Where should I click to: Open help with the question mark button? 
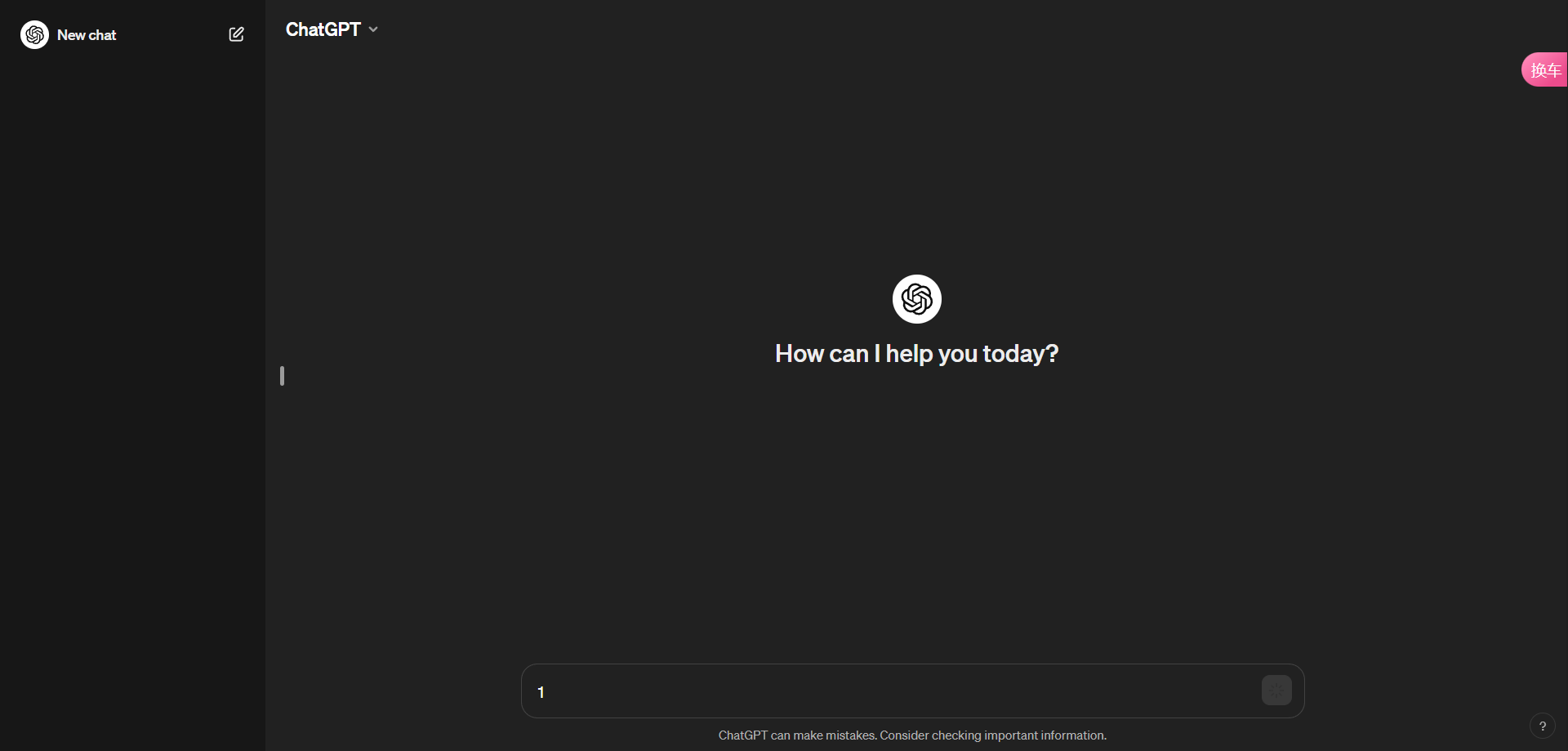(1542, 726)
